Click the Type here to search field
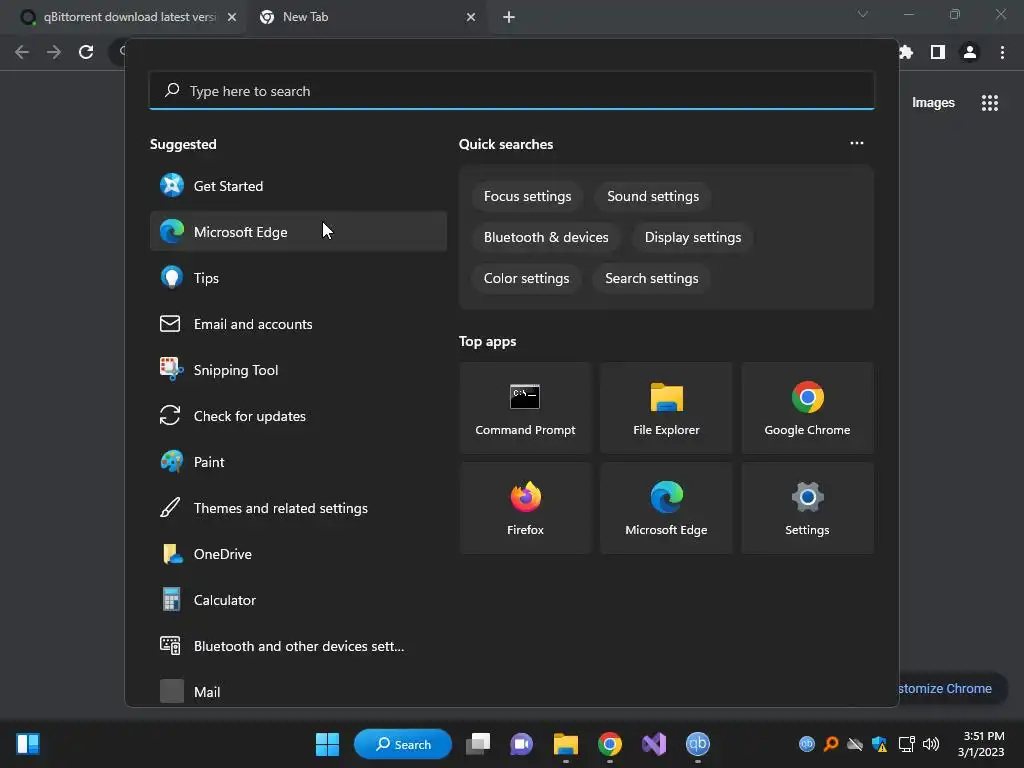 point(511,91)
